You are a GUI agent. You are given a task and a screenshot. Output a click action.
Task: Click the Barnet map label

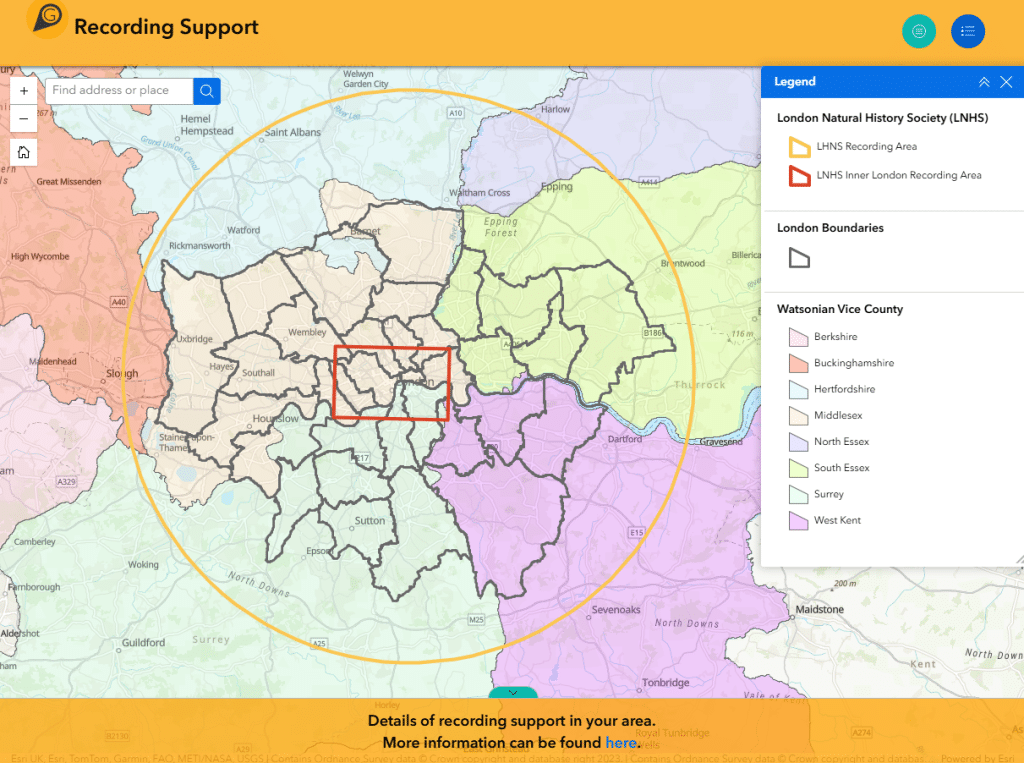366,231
